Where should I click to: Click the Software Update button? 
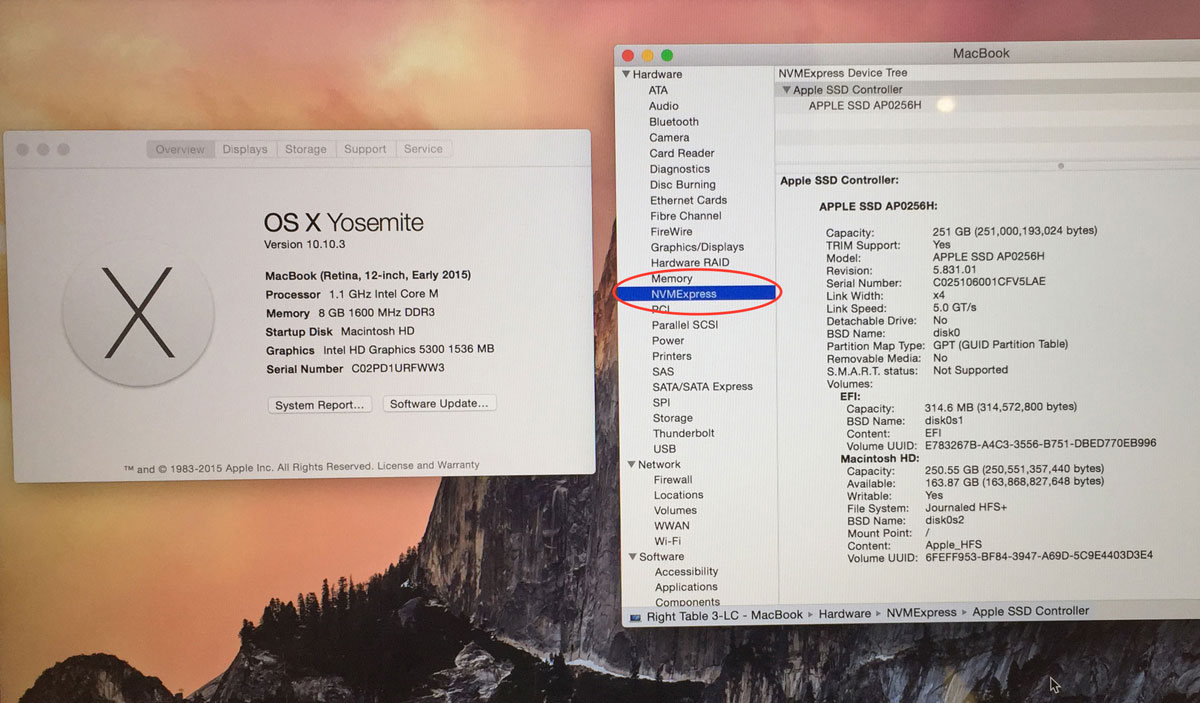439,404
